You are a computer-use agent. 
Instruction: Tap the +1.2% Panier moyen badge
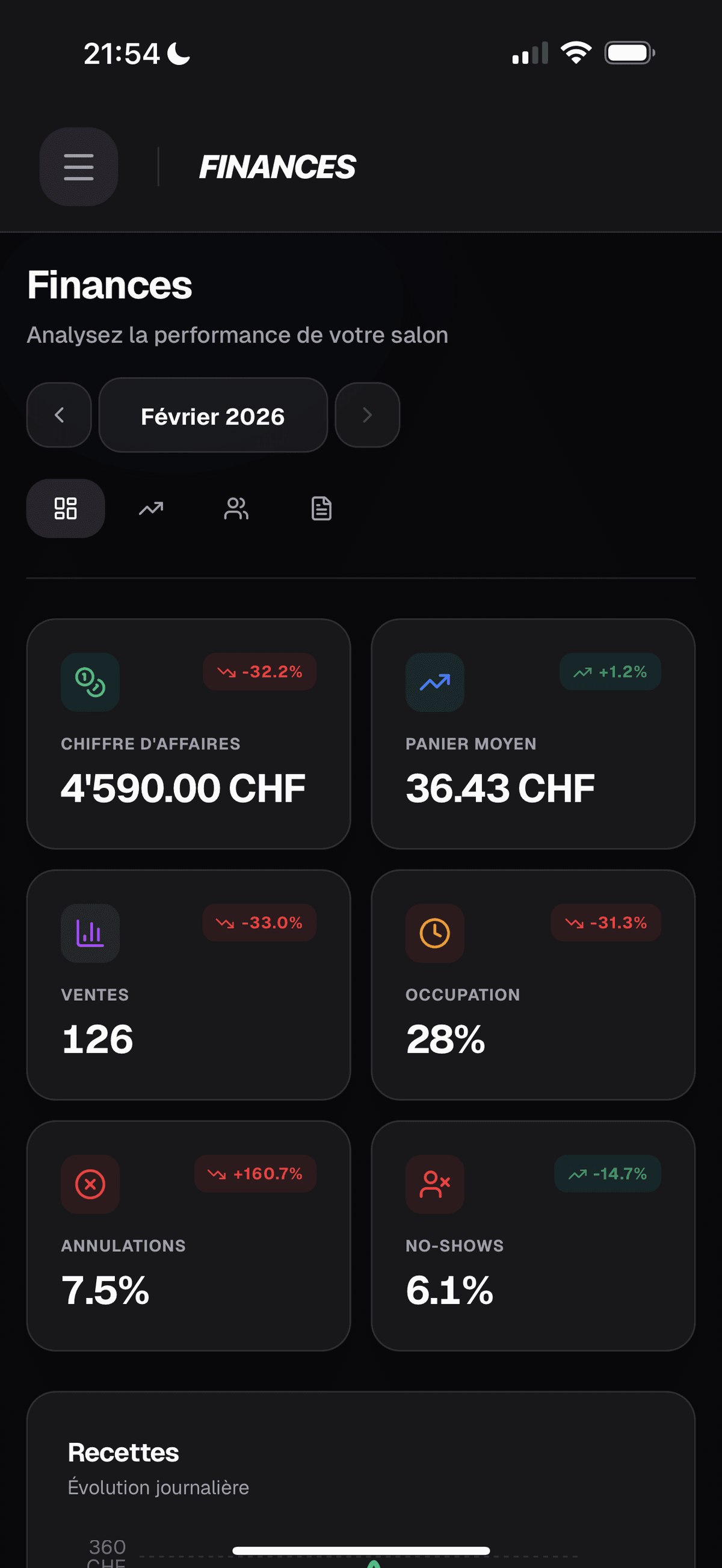point(610,672)
